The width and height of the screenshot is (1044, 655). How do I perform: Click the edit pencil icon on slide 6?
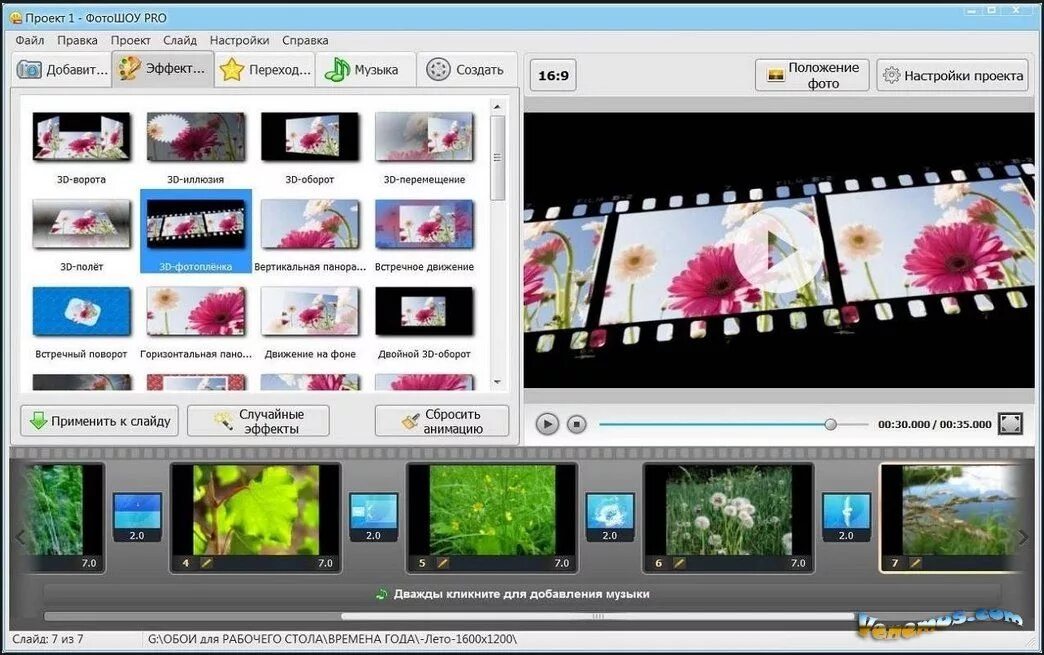coord(678,563)
